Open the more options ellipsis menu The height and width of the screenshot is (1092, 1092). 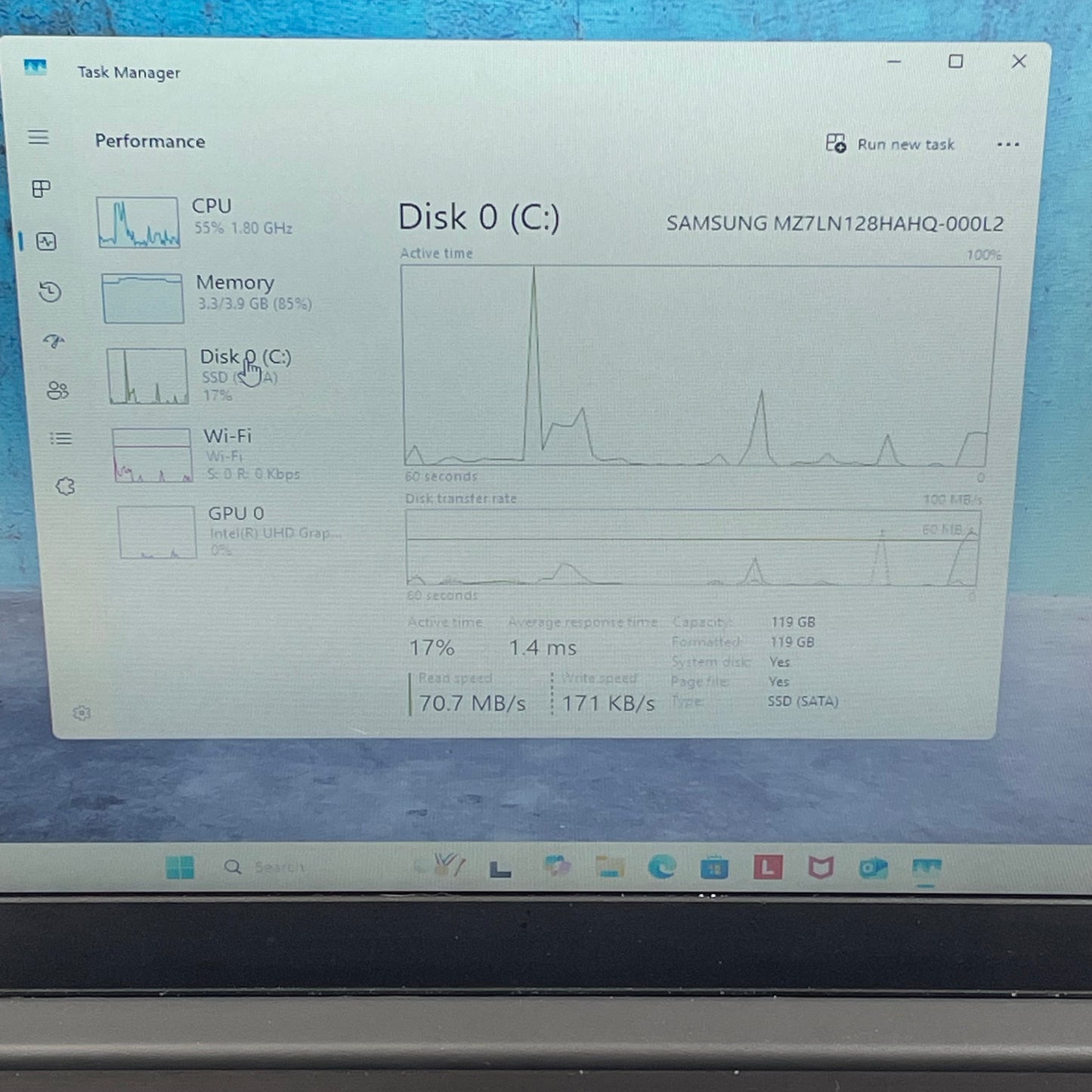click(1008, 144)
